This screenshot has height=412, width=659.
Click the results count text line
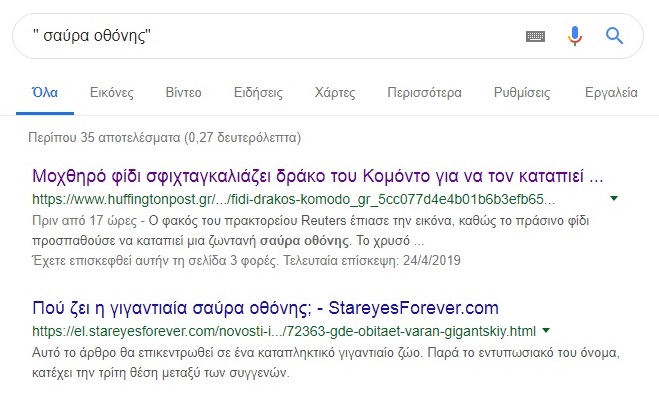[x=164, y=137]
